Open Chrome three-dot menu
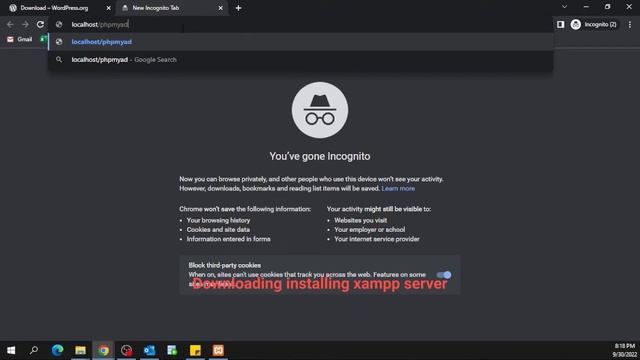The height and width of the screenshot is (360, 640). tap(630, 24)
